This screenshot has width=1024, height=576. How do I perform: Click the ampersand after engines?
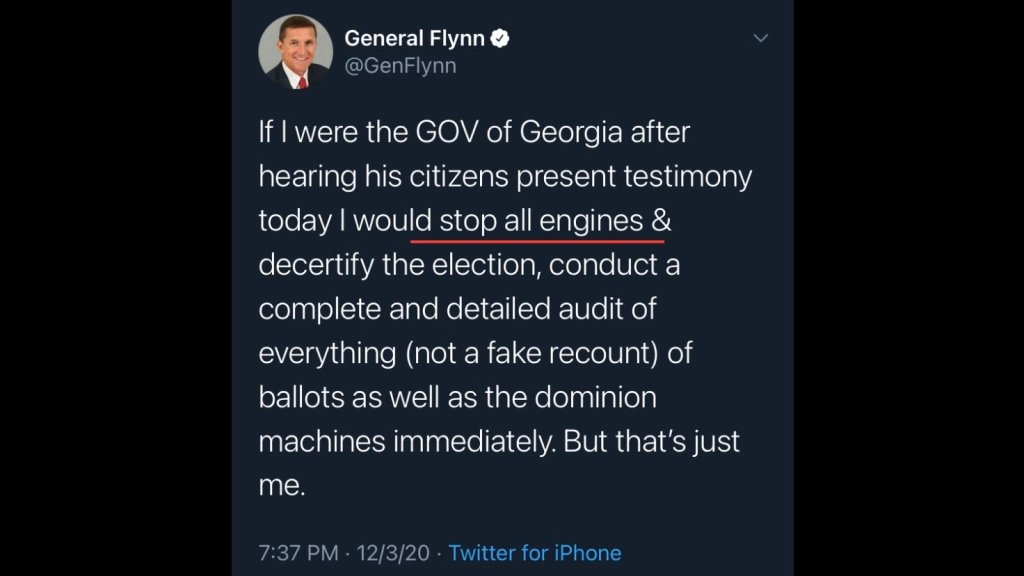point(659,221)
